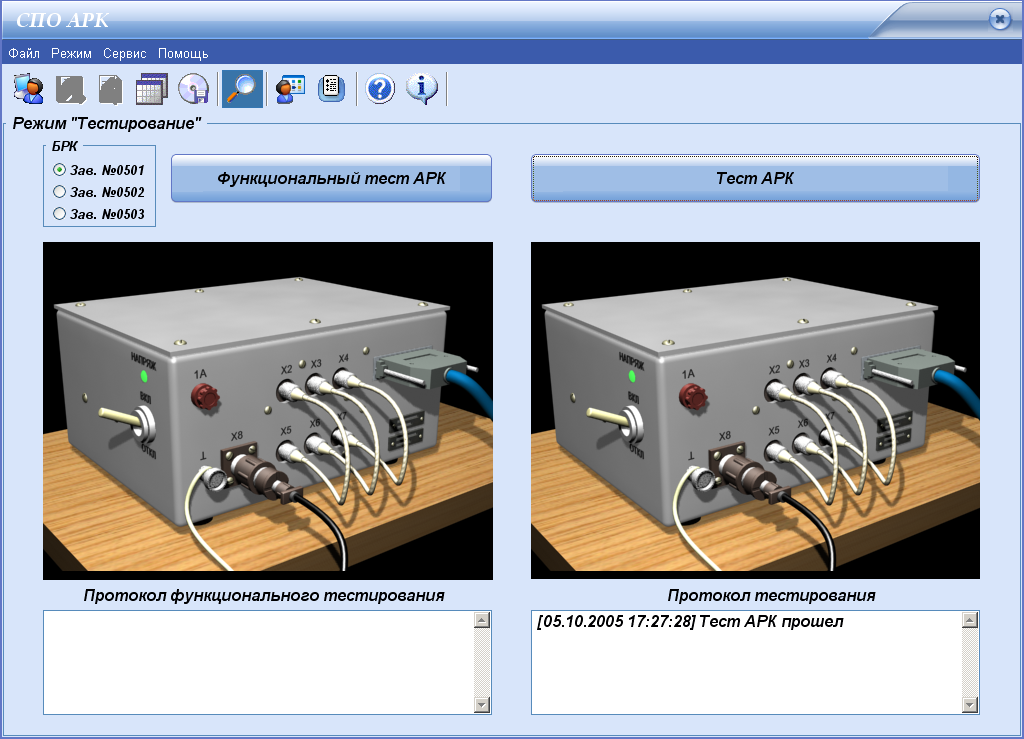This screenshot has height=739, width=1024.
Task: Select the magnifying glass testing mode icon
Action: 242,90
